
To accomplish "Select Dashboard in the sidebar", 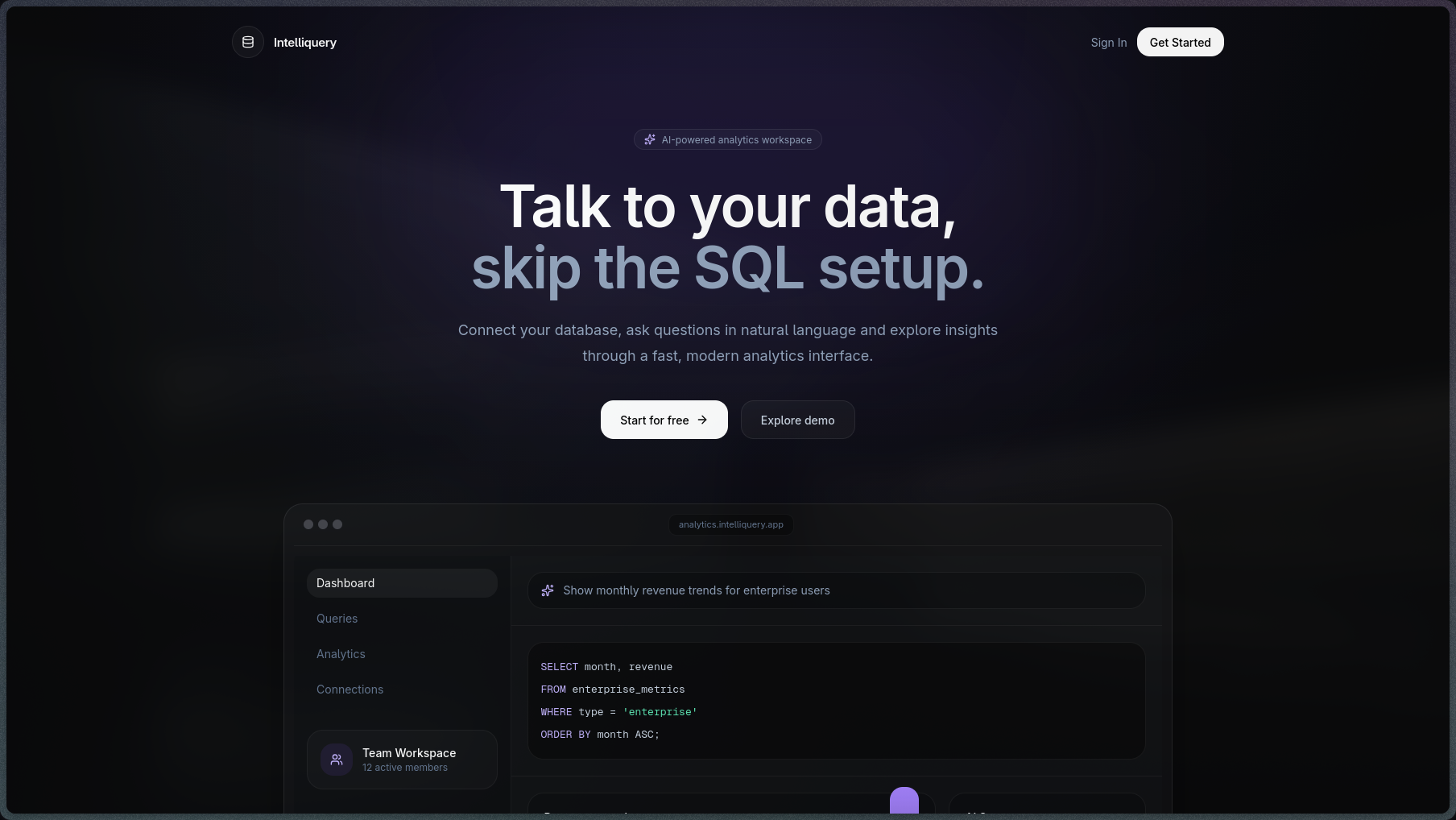I will pyautogui.click(x=402, y=583).
